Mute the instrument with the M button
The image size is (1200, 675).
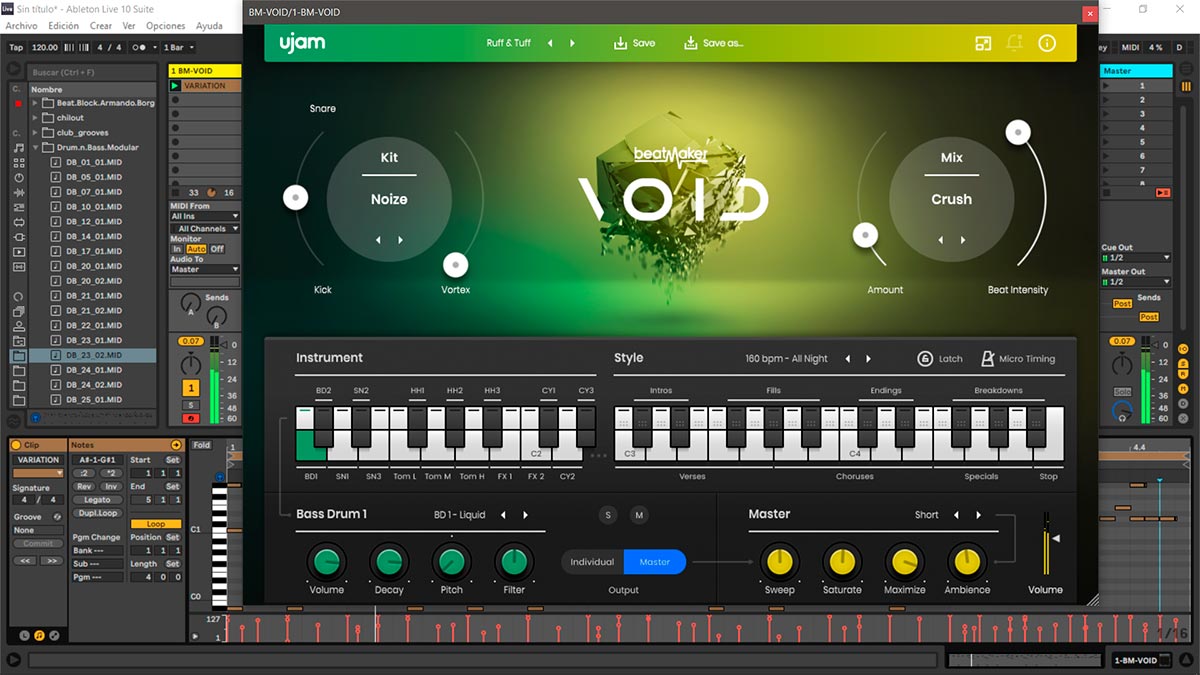coord(639,515)
